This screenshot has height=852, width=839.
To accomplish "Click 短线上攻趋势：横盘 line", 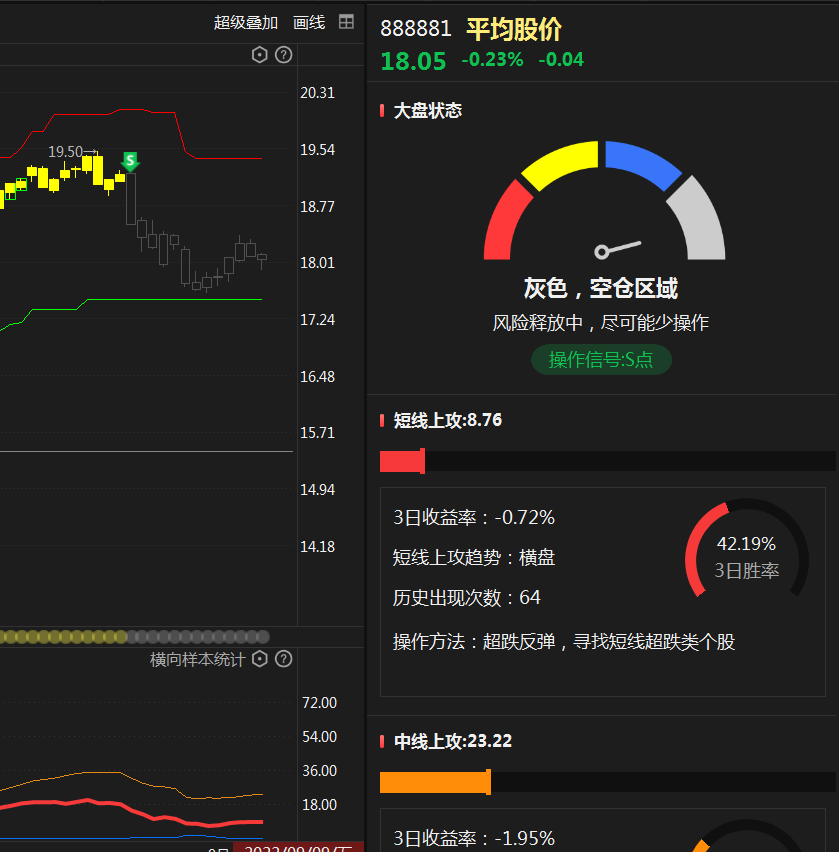I will point(474,557).
